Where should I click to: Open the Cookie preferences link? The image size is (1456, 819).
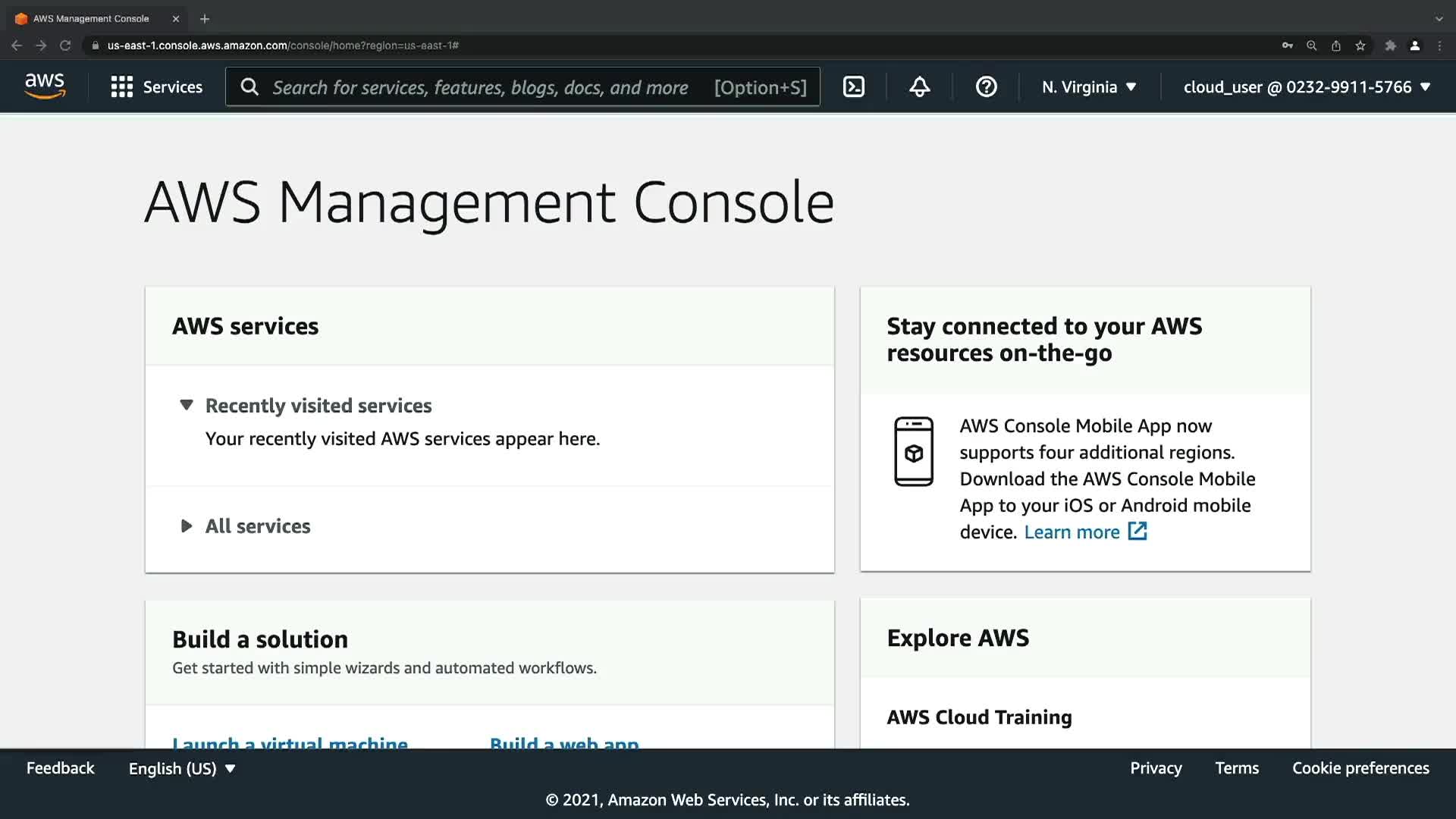tap(1360, 768)
